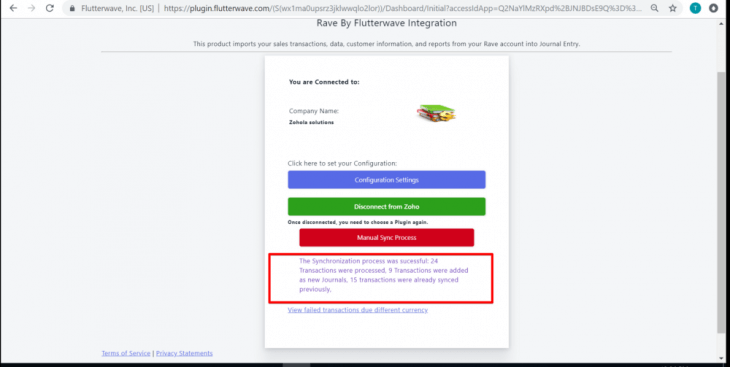Select the plugin.flutterwave.com address bar URL
Screen dimensions: 730x367
click(x=403, y=8)
